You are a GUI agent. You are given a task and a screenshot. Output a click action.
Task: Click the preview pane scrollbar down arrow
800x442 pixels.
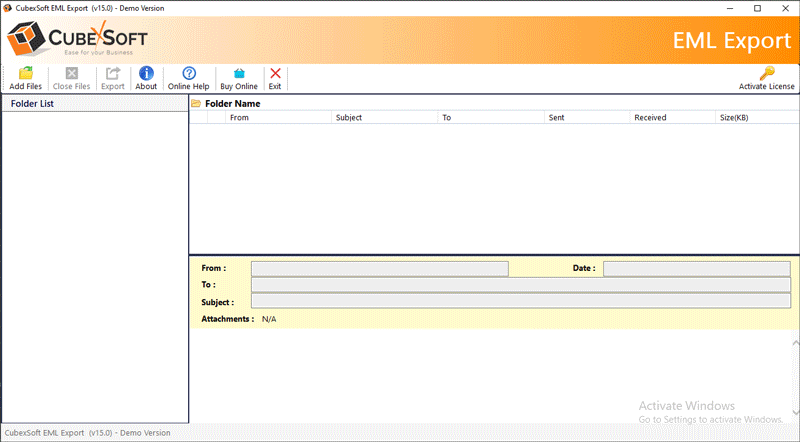click(x=796, y=411)
